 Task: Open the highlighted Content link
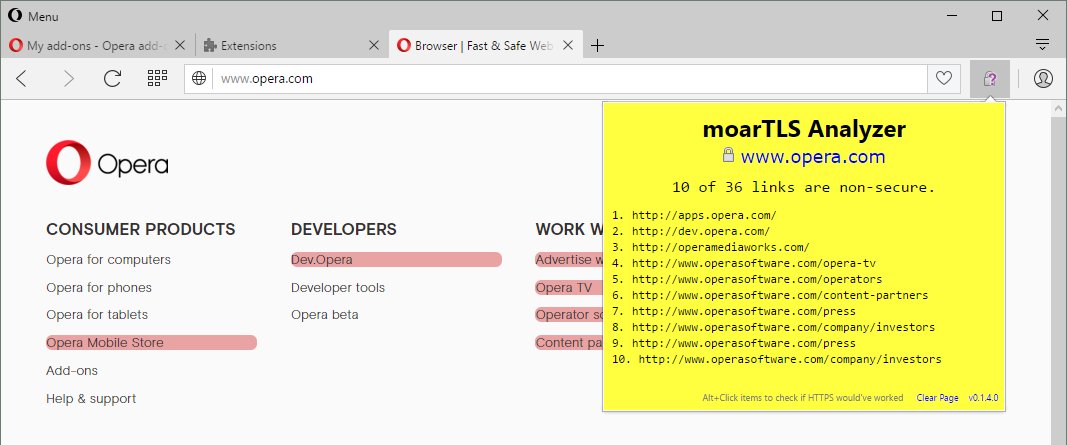click(569, 343)
